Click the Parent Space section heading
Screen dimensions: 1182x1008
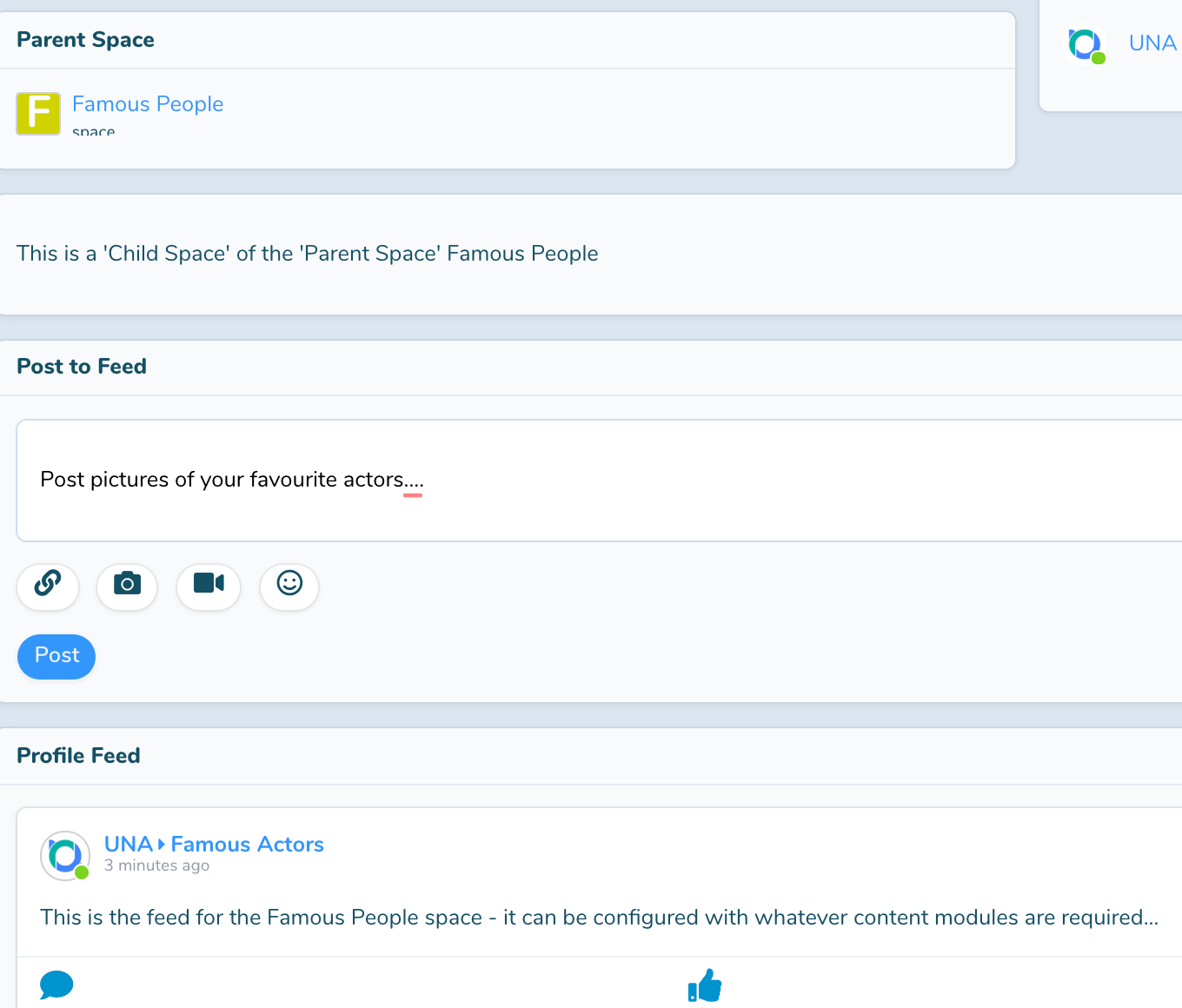point(85,40)
